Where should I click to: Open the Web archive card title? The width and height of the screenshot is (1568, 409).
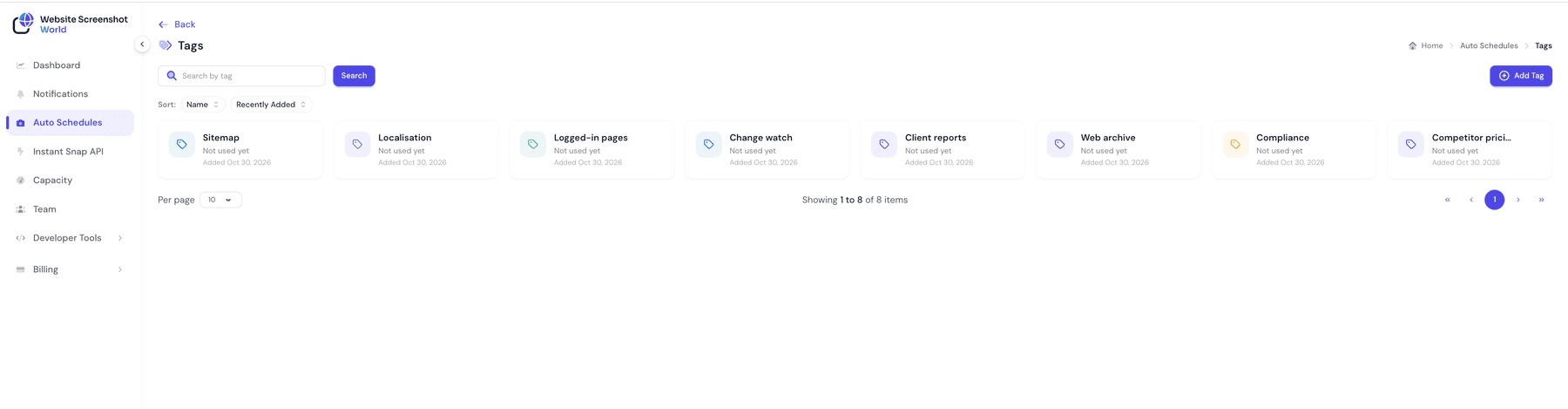tap(1108, 138)
